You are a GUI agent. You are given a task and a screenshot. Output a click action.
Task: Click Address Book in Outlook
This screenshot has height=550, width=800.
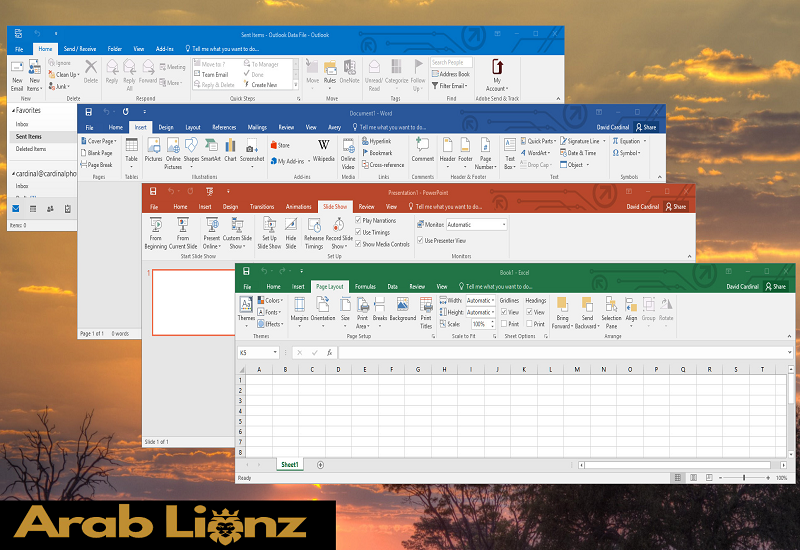(451, 74)
